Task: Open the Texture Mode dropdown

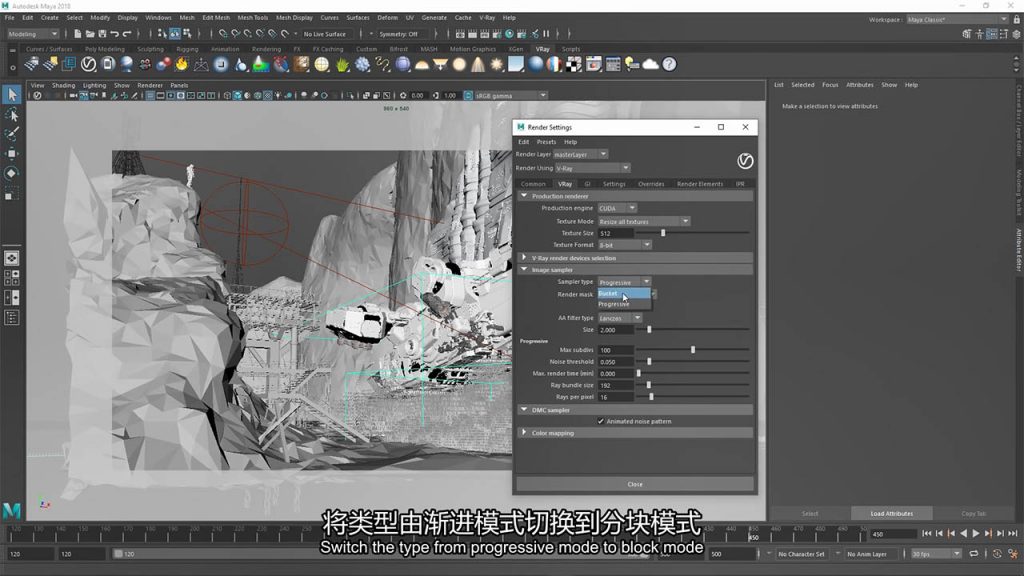Action: coord(643,221)
